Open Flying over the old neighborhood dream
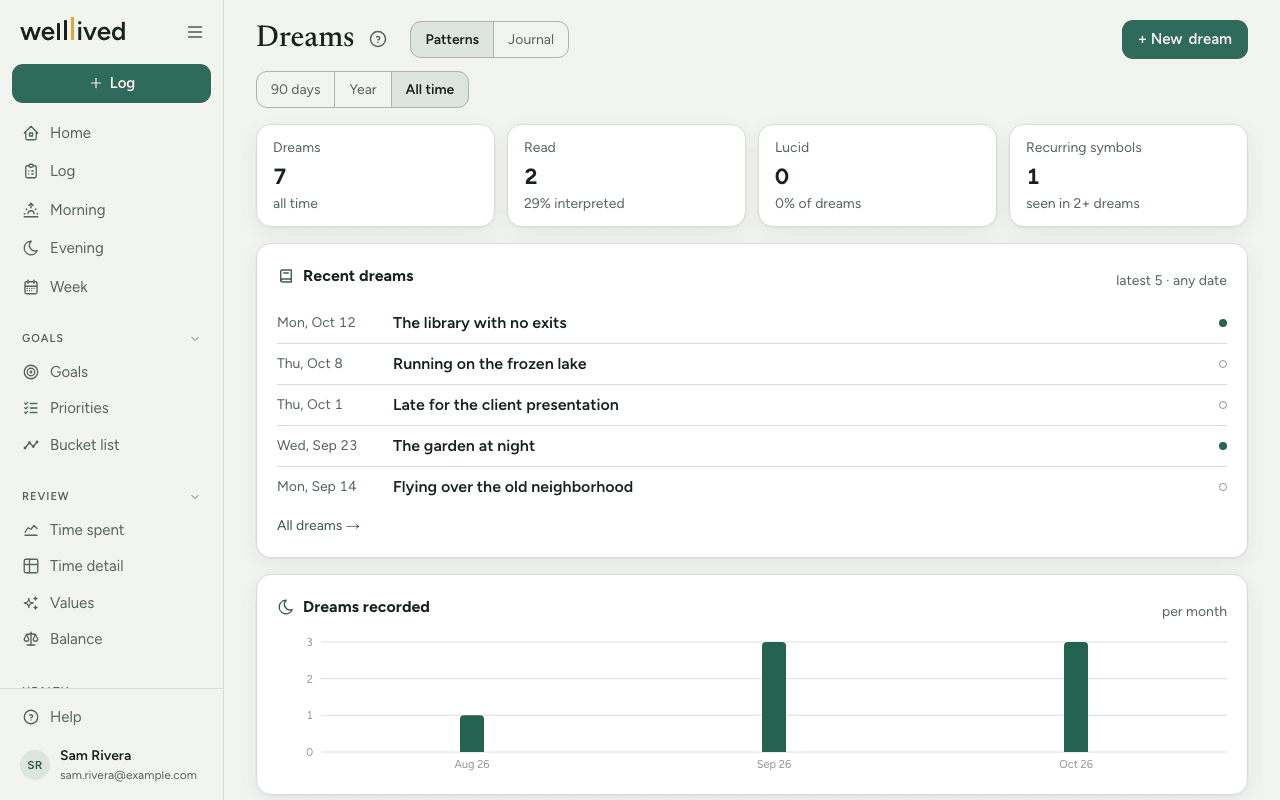This screenshot has width=1280, height=800. (752, 487)
